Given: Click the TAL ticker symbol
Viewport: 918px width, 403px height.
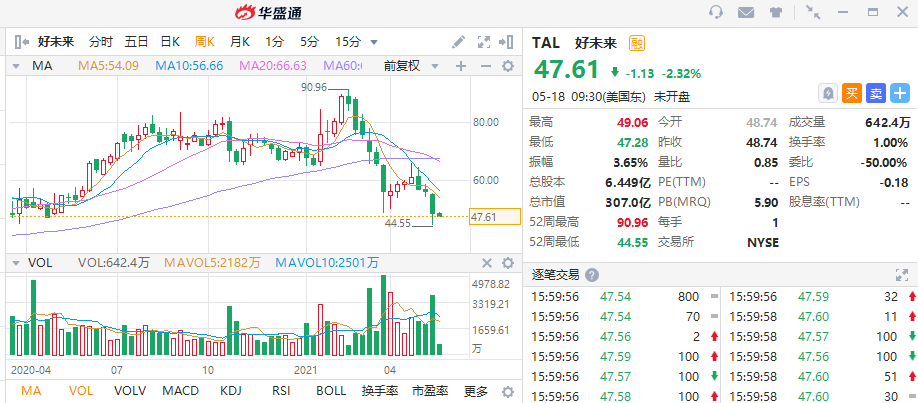Looking at the screenshot, I should pyautogui.click(x=545, y=42).
